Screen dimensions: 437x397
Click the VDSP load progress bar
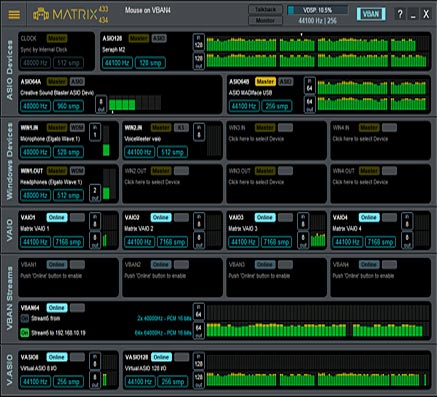pos(317,10)
